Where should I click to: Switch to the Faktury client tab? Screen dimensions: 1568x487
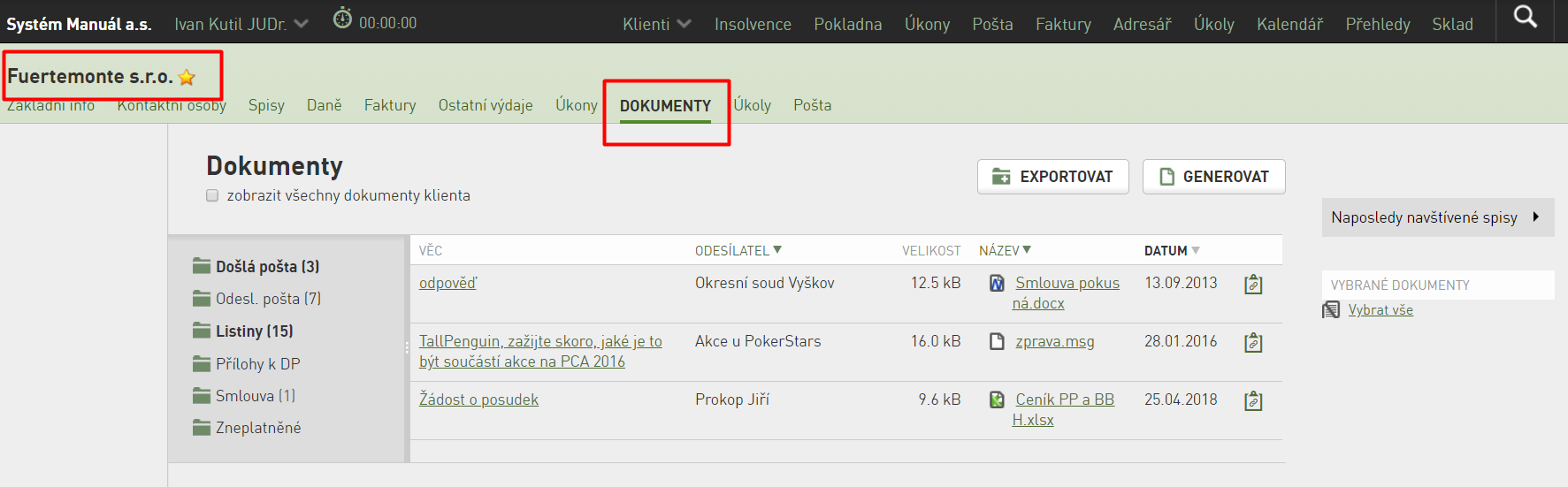tap(390, 105)
